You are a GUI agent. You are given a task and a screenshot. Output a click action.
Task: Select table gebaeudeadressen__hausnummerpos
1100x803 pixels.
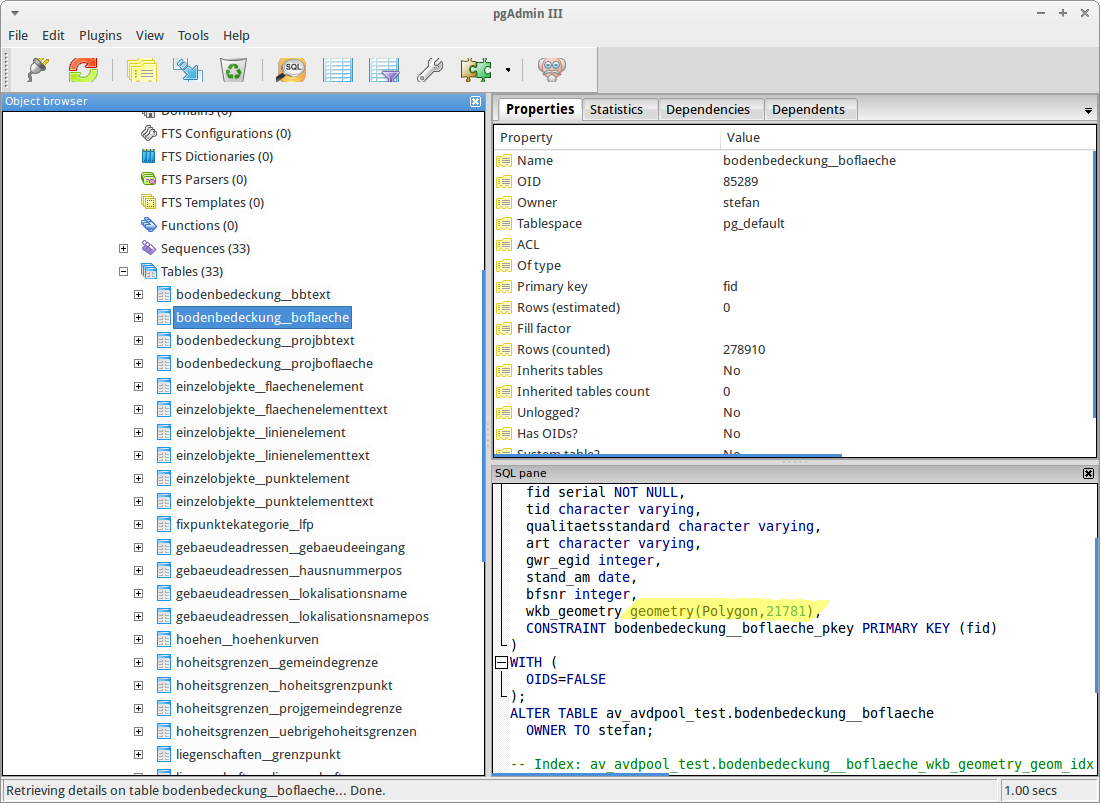coord(289,571)
